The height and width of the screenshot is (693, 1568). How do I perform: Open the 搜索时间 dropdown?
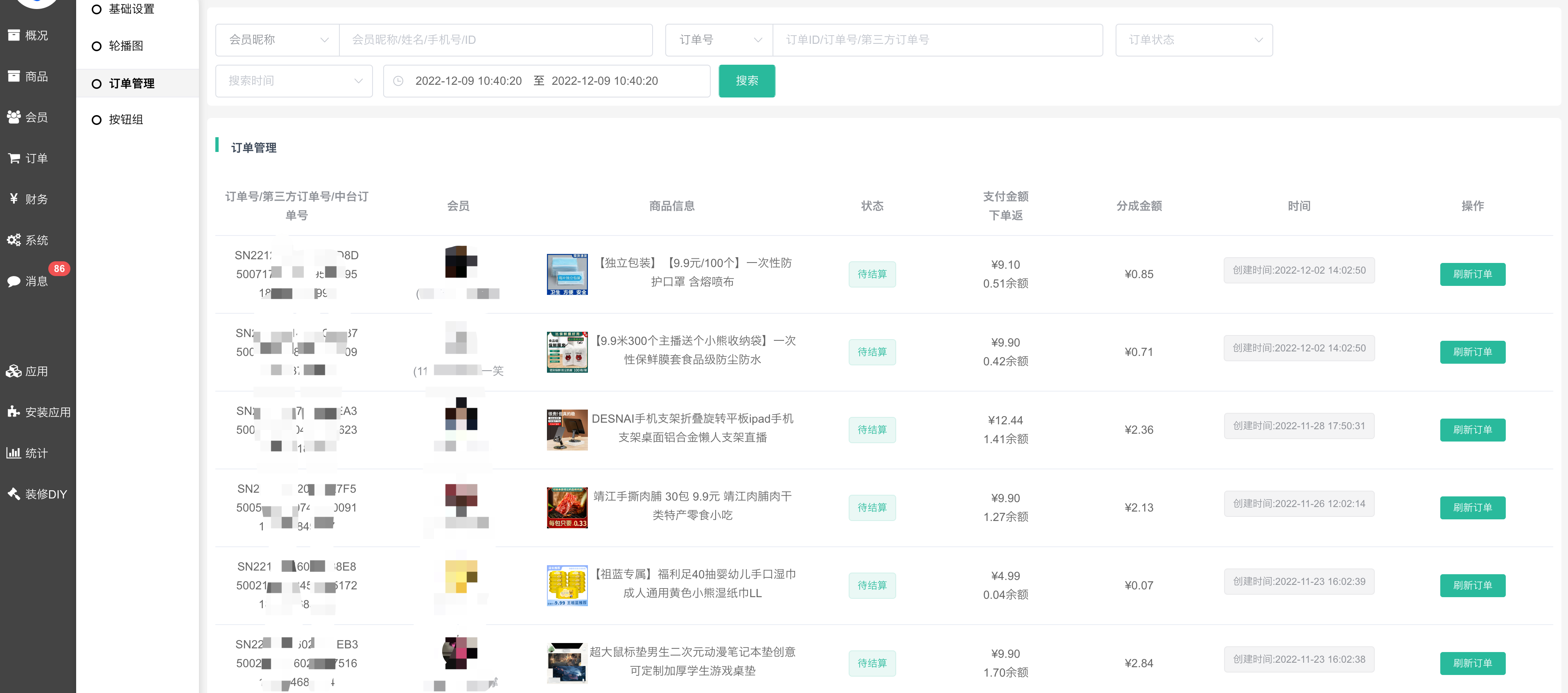point(294,81)
